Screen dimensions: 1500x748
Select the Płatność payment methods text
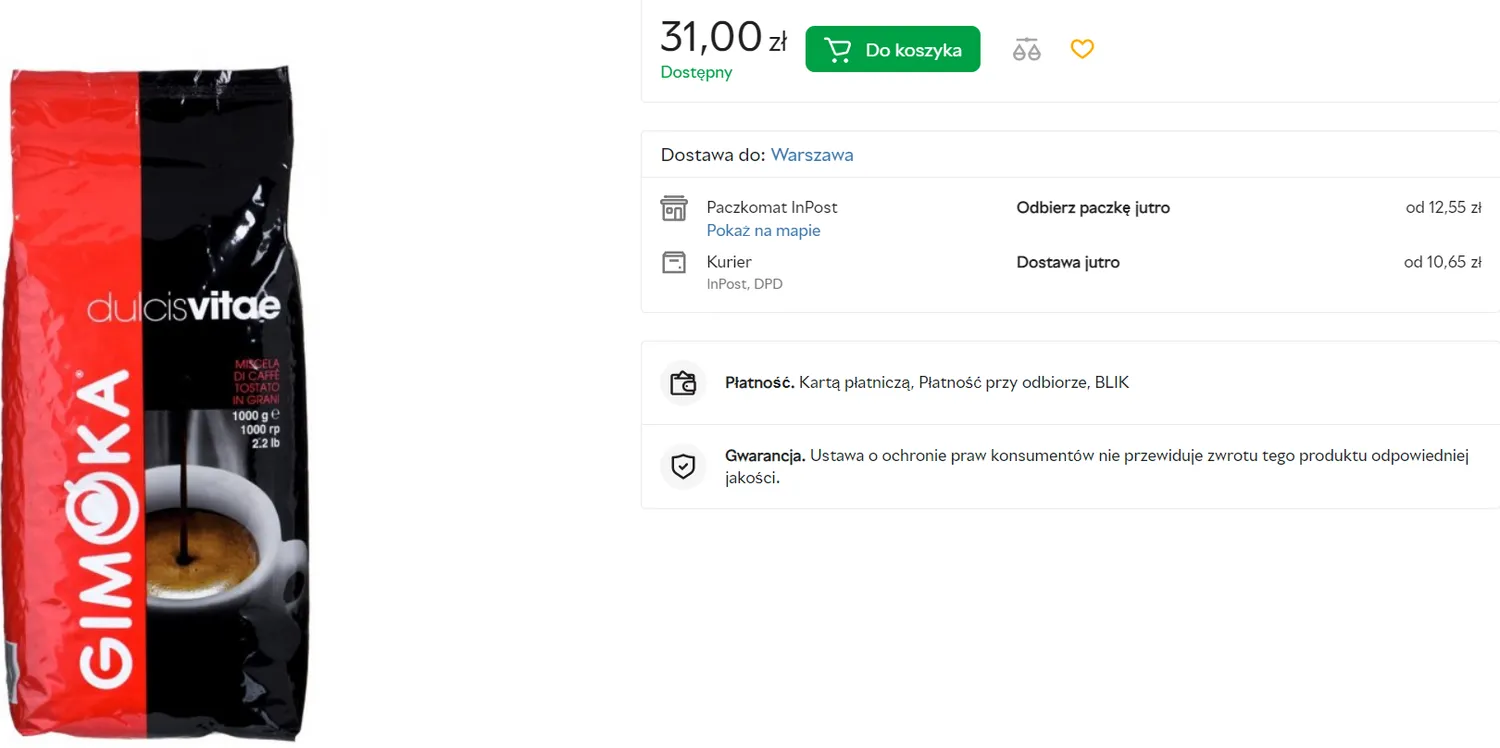pos(927,383)
